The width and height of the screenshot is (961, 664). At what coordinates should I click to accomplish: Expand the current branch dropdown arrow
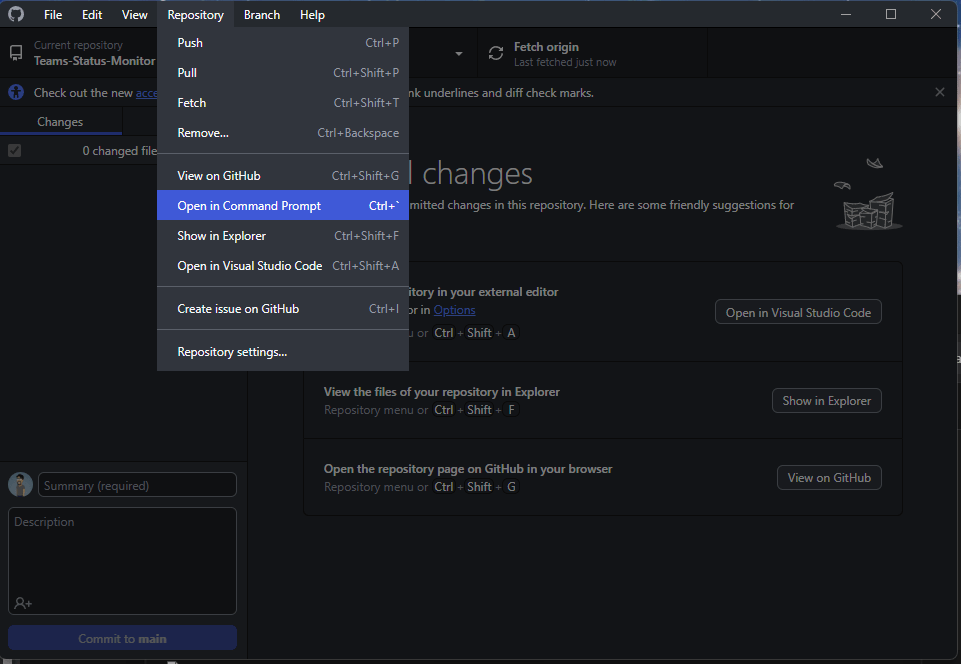click(x=458, y=54)
